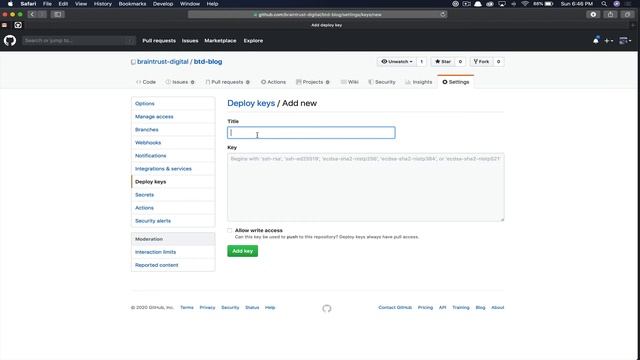The height and width of the screenshot is (360, 640).
Task: Select Secrets in settings sidebar
Action: 173,195
